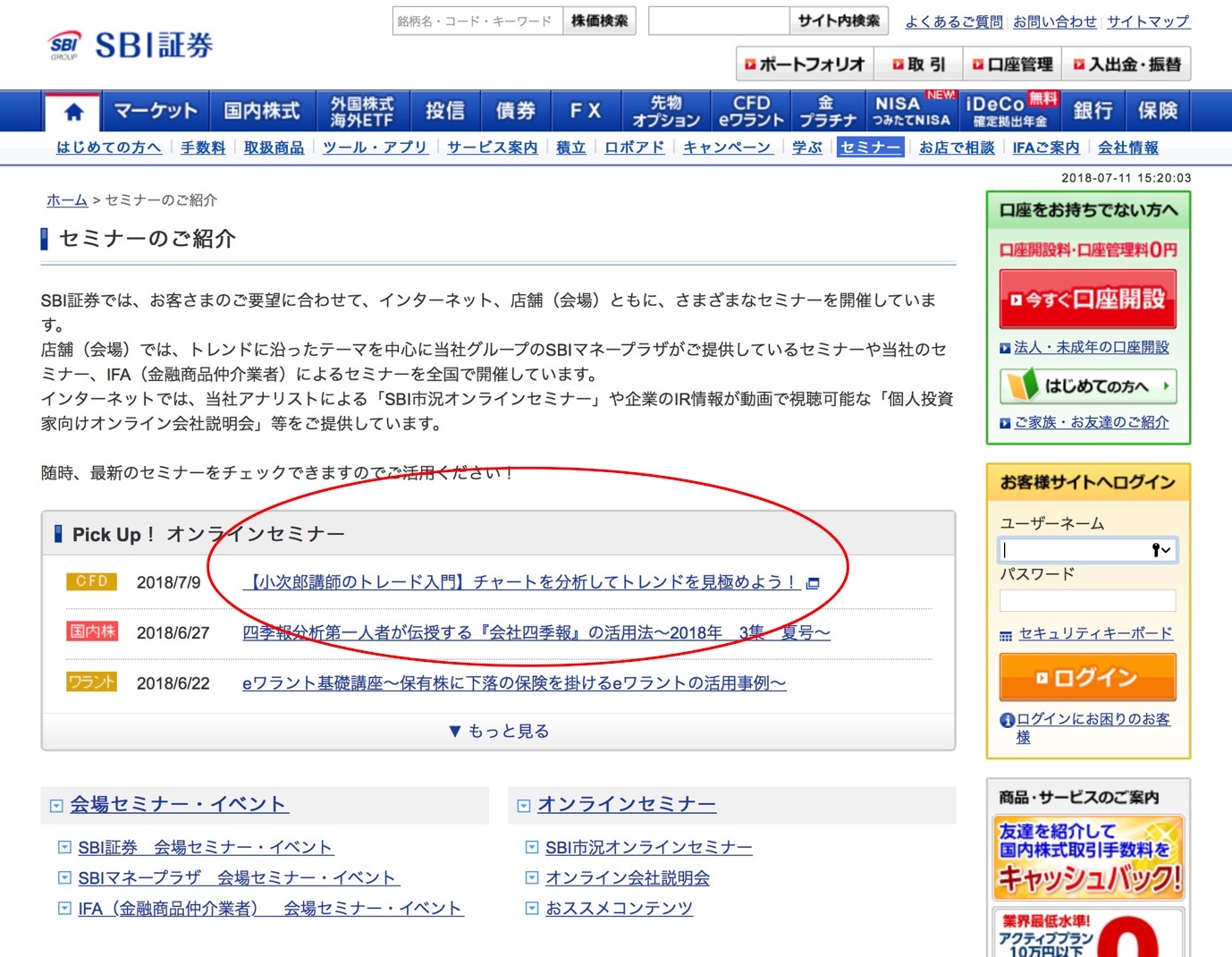
Task: Open the 債券 menu tab
Action: click(x=516, y=111)
